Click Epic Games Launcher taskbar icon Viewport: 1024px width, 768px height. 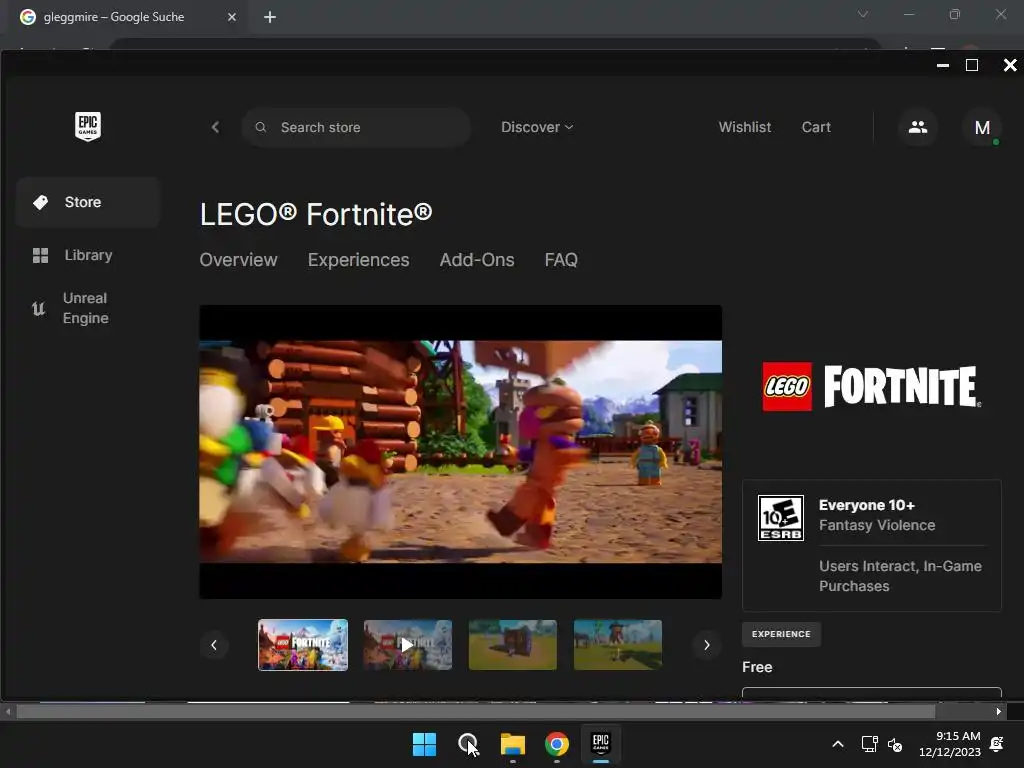click(601, 744)
